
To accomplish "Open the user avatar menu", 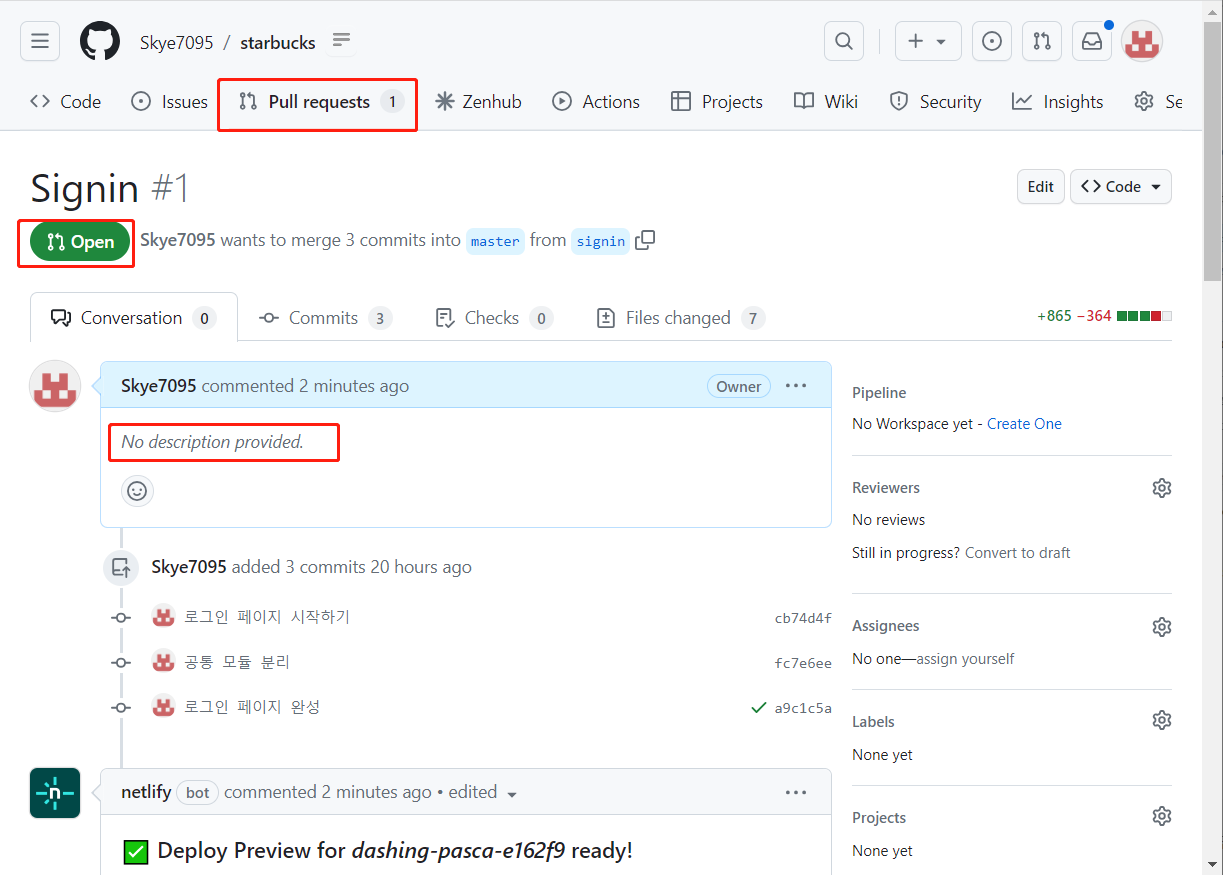I will (1142, 41).
